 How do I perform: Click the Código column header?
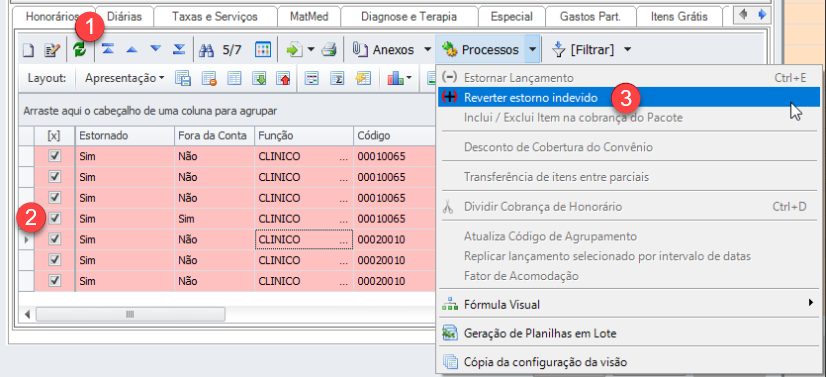[395, 136]
